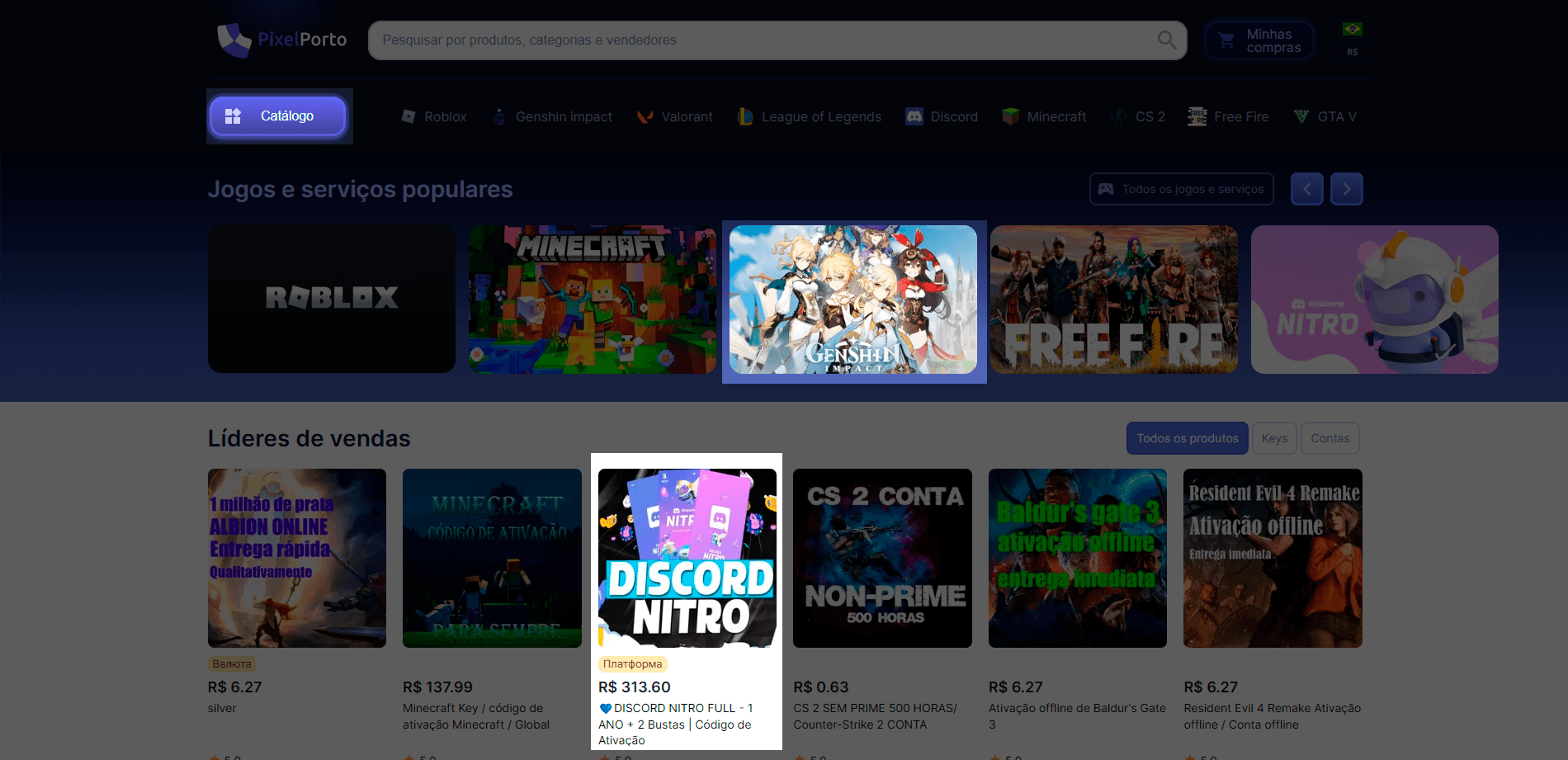The width and height of the screenshot is (1568, 760).
Task: Focus the product search field
Action: pyautogui.click(x=777, y=40)
